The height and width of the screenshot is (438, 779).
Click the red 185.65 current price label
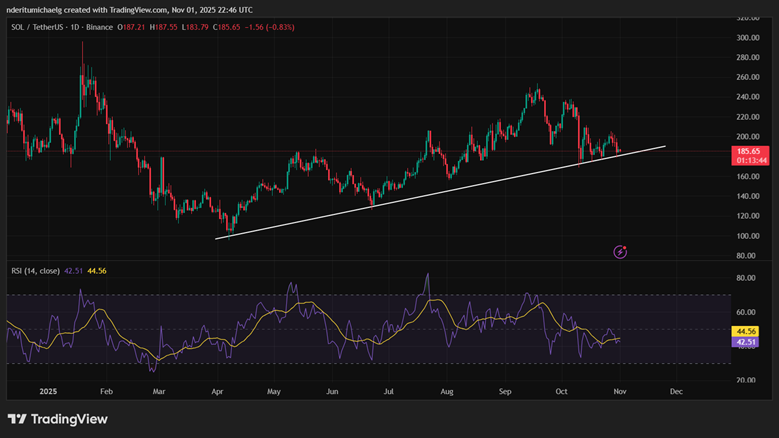(x=745, y=150)
